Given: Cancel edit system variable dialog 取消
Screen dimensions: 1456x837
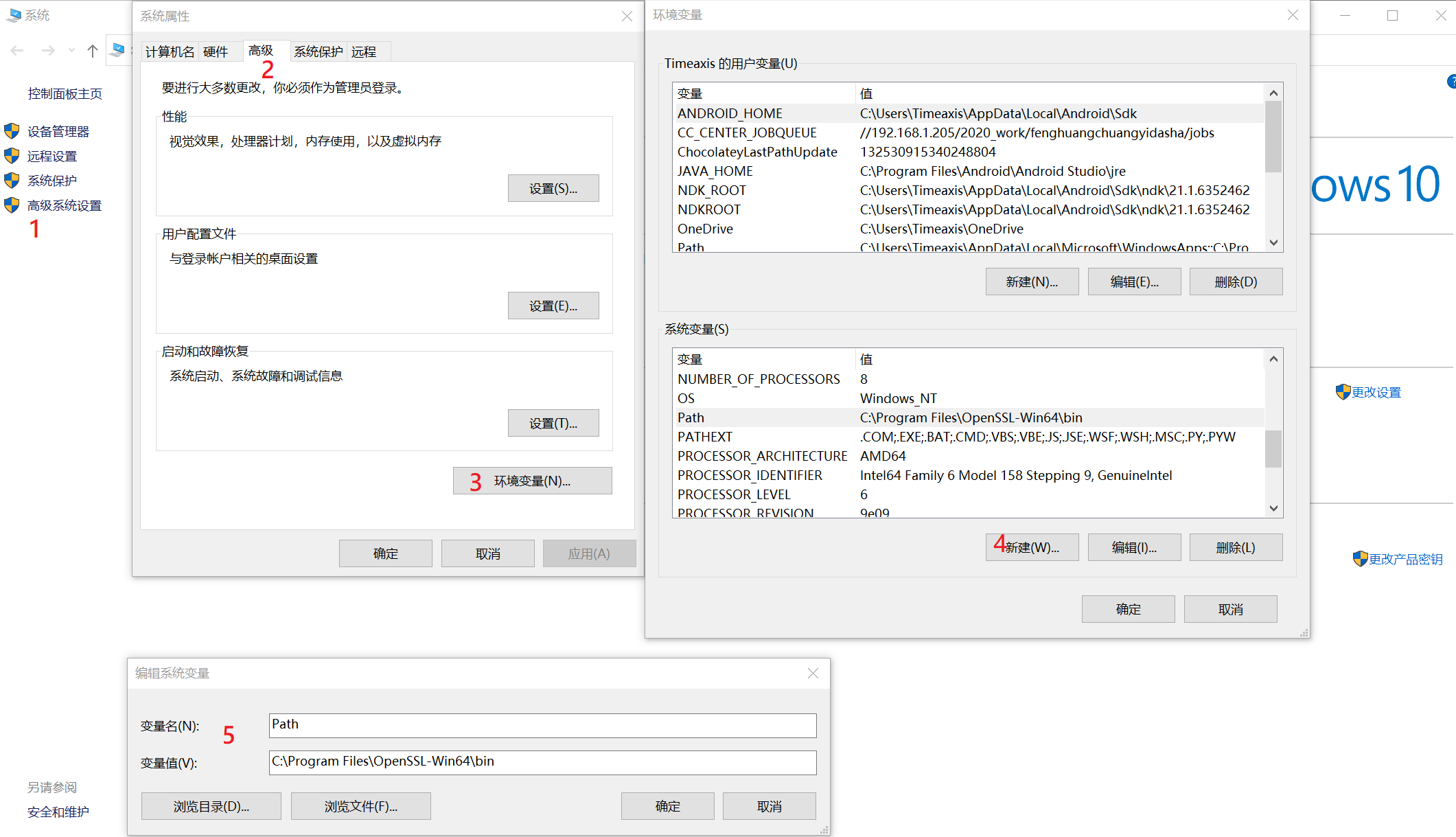Looking at the screenshot, I should click(x=770, y=806).
